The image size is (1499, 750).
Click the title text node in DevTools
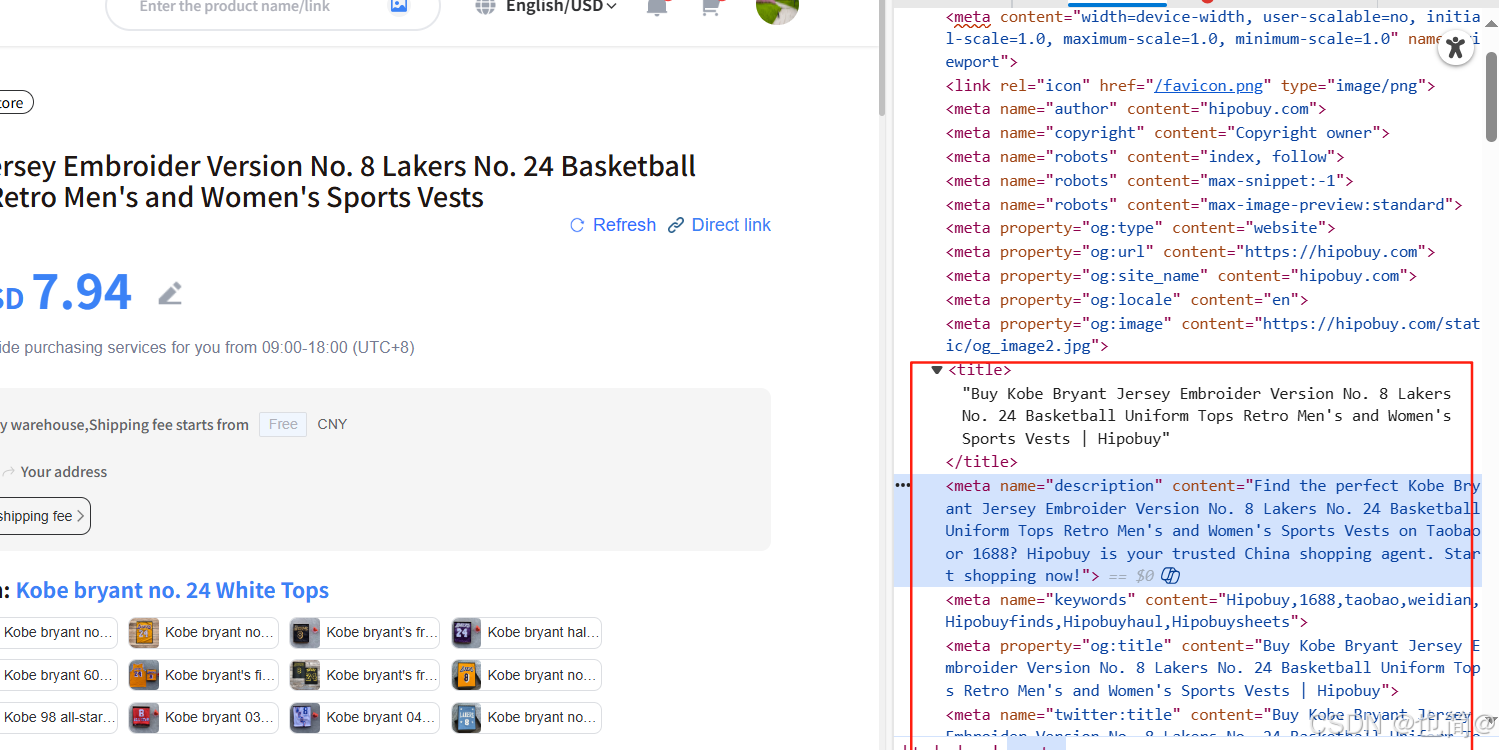click(1206, 416)
